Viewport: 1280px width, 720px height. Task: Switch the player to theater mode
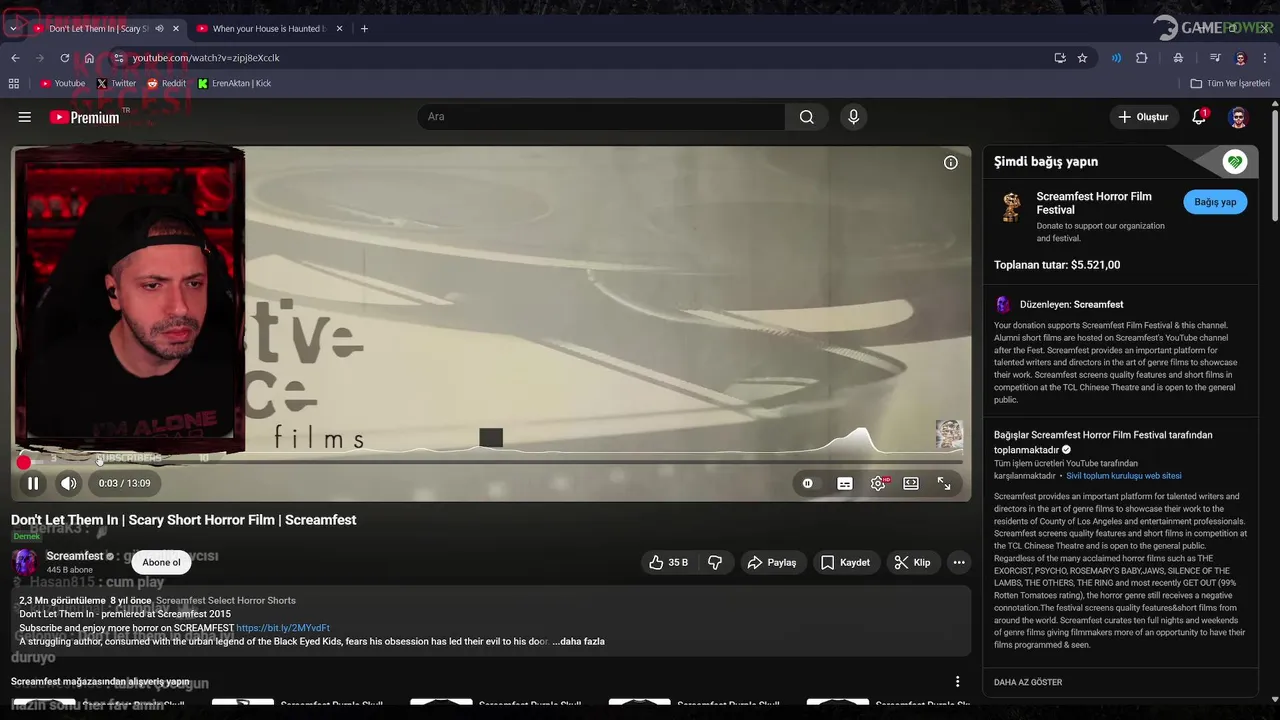tap(911, 484)
